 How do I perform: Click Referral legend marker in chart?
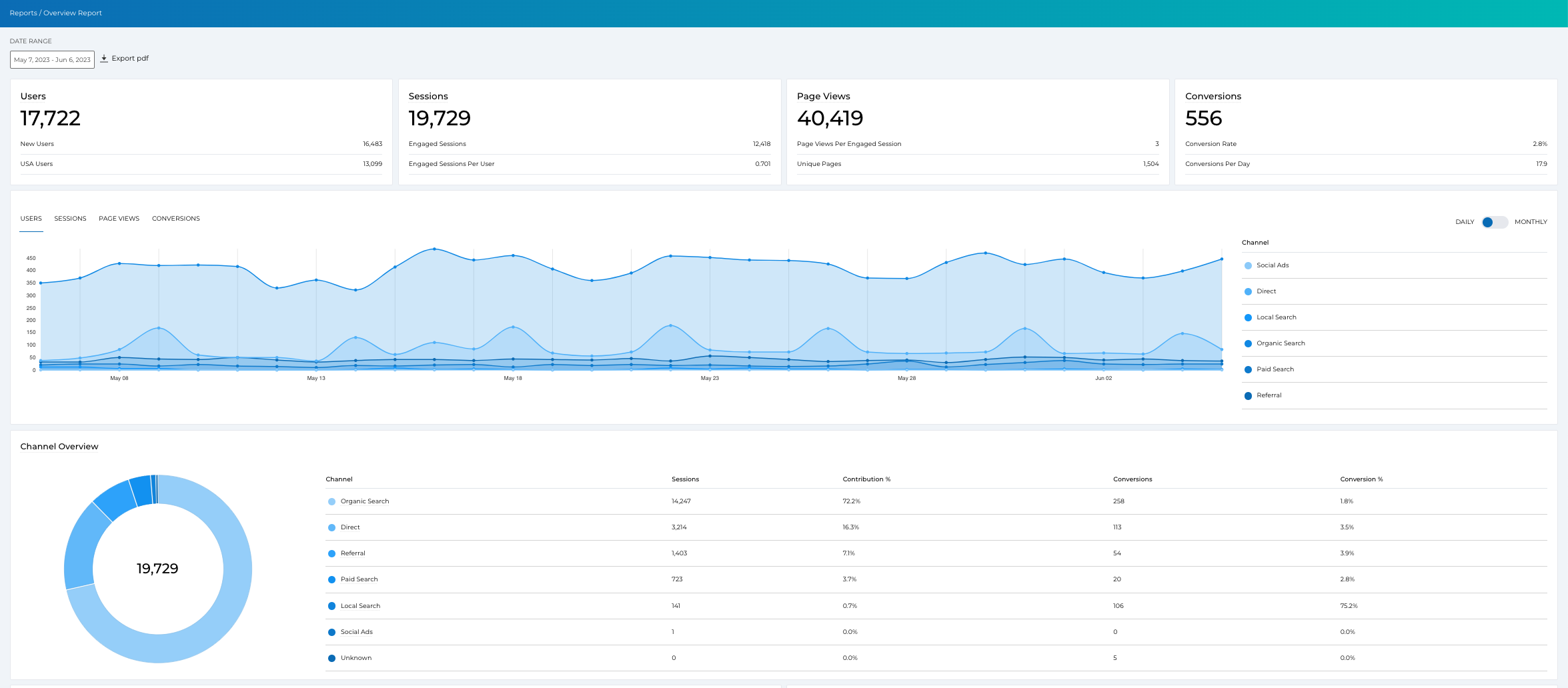(1248, 396)
